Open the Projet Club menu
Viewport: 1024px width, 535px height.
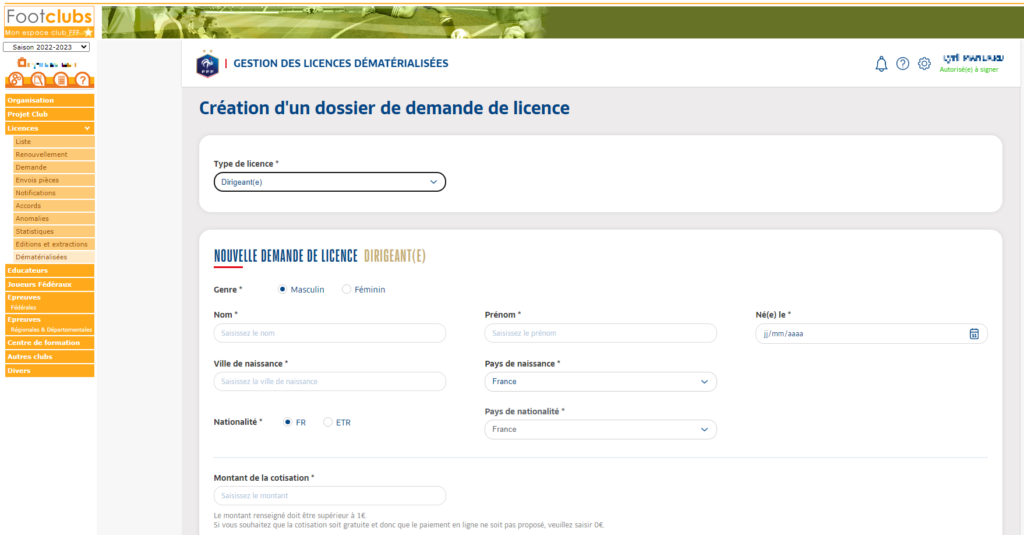50,114
